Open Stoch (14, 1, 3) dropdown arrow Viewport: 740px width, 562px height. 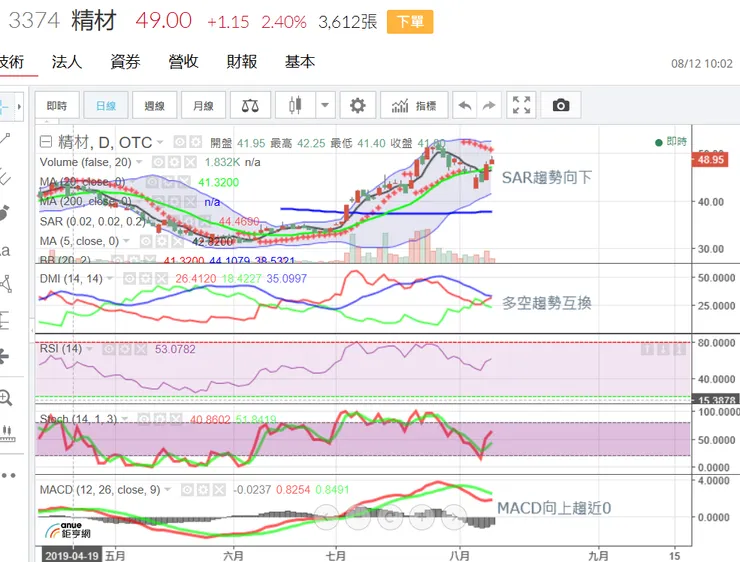pos(125,419)
